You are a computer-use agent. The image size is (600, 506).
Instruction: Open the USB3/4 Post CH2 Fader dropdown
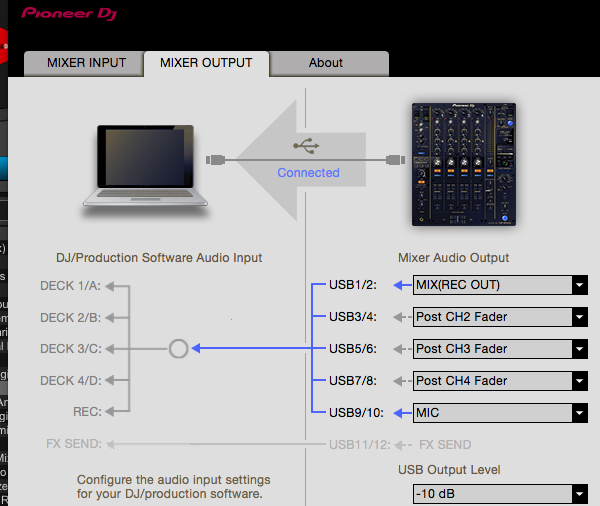coord(500,317)
